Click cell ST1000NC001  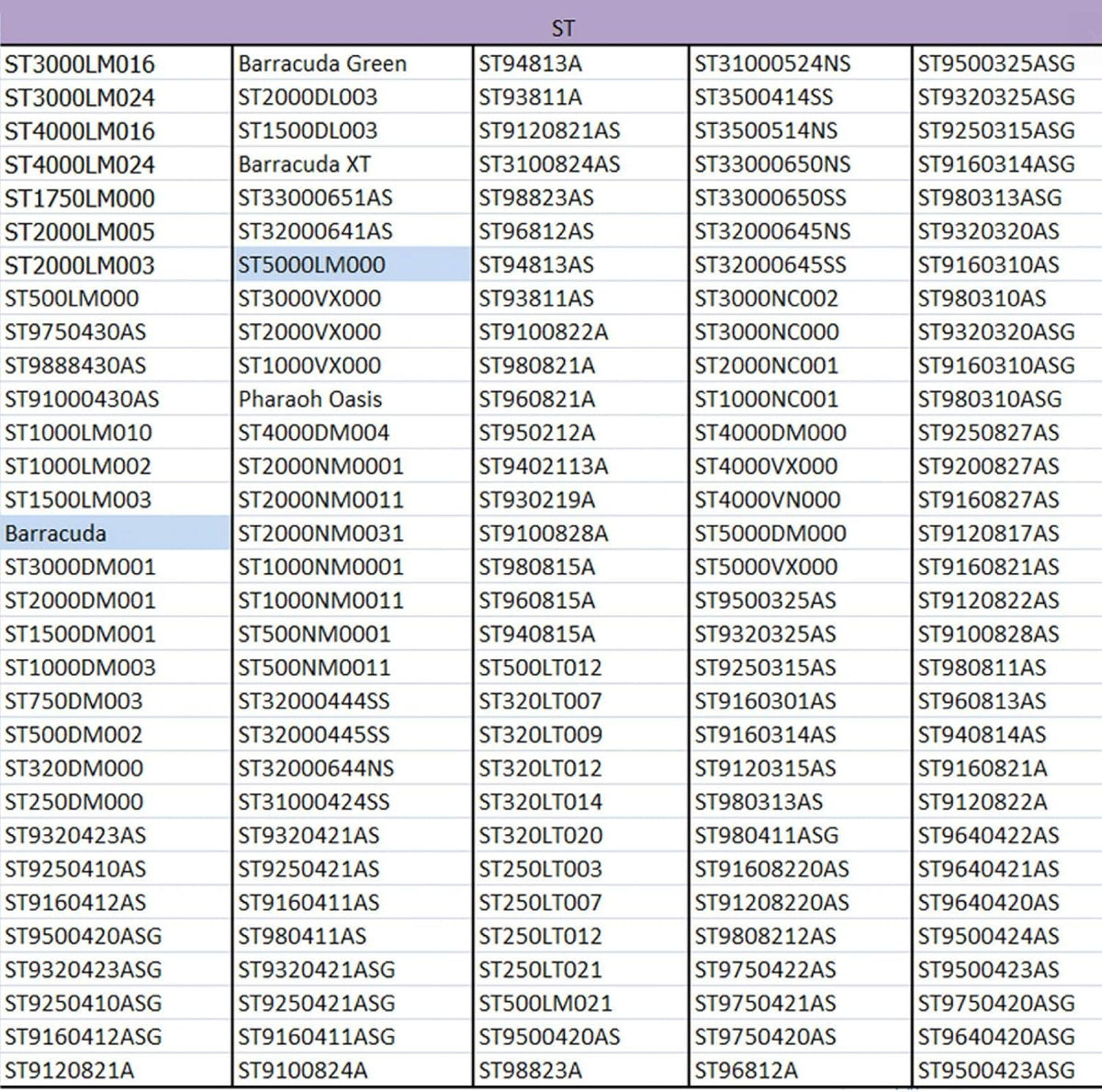pyautogui.click(x=800, y=399)
